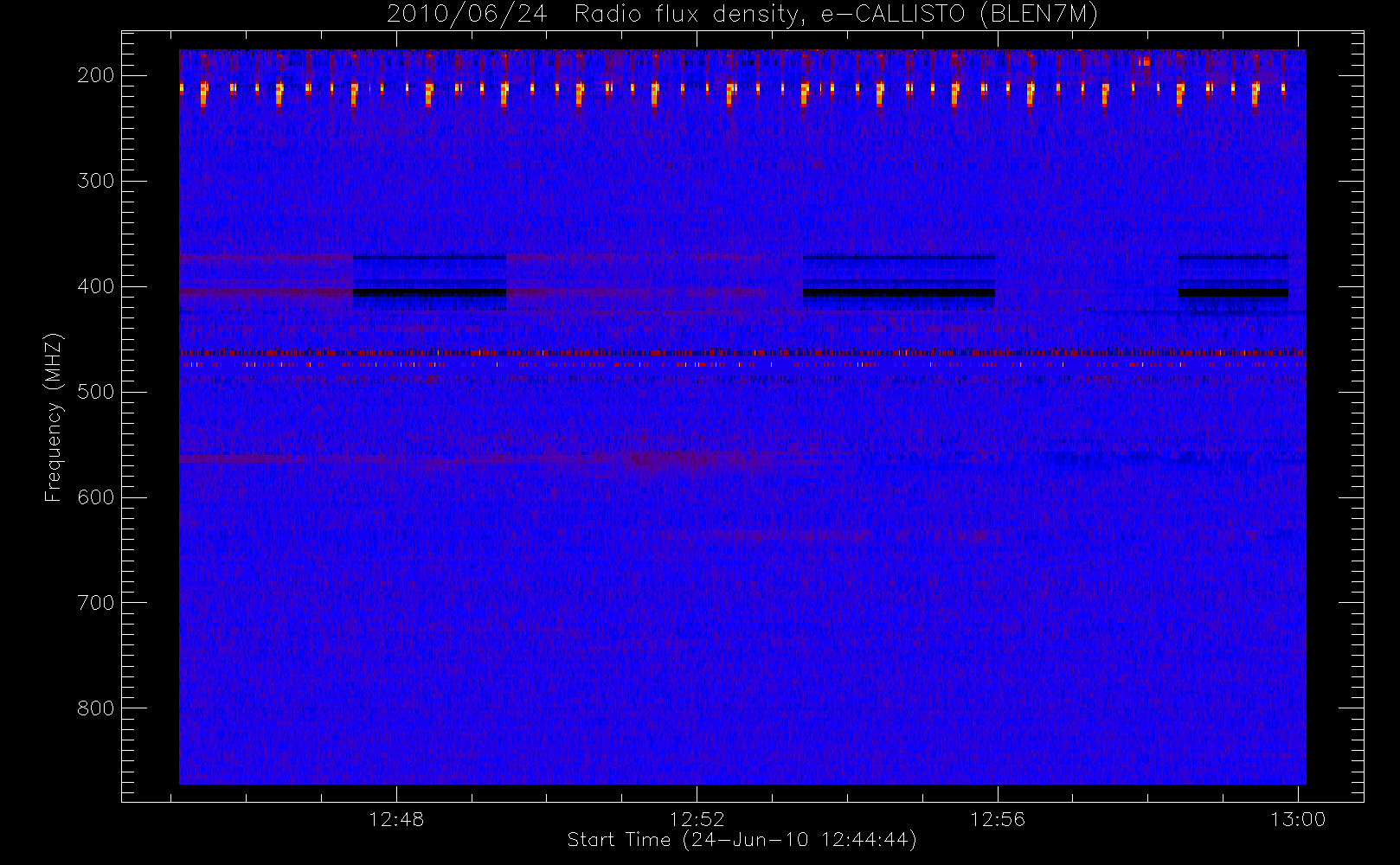Click the frequency tick label "200"
Screen dimensions: 1400x865
pyautogui.click(x=96, y=75)
